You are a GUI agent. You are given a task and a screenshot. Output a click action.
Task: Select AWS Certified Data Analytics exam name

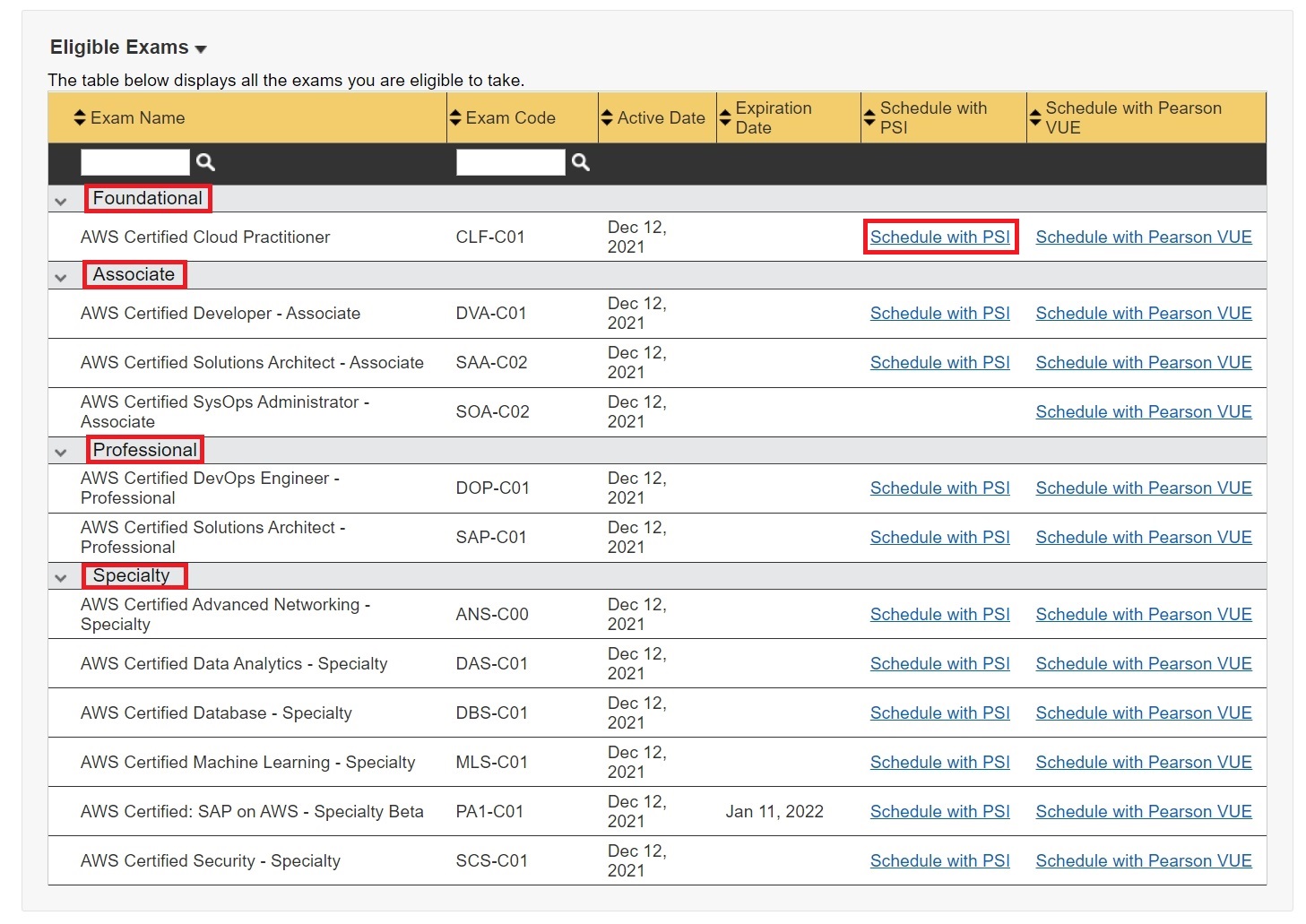[x=234, y=663]
